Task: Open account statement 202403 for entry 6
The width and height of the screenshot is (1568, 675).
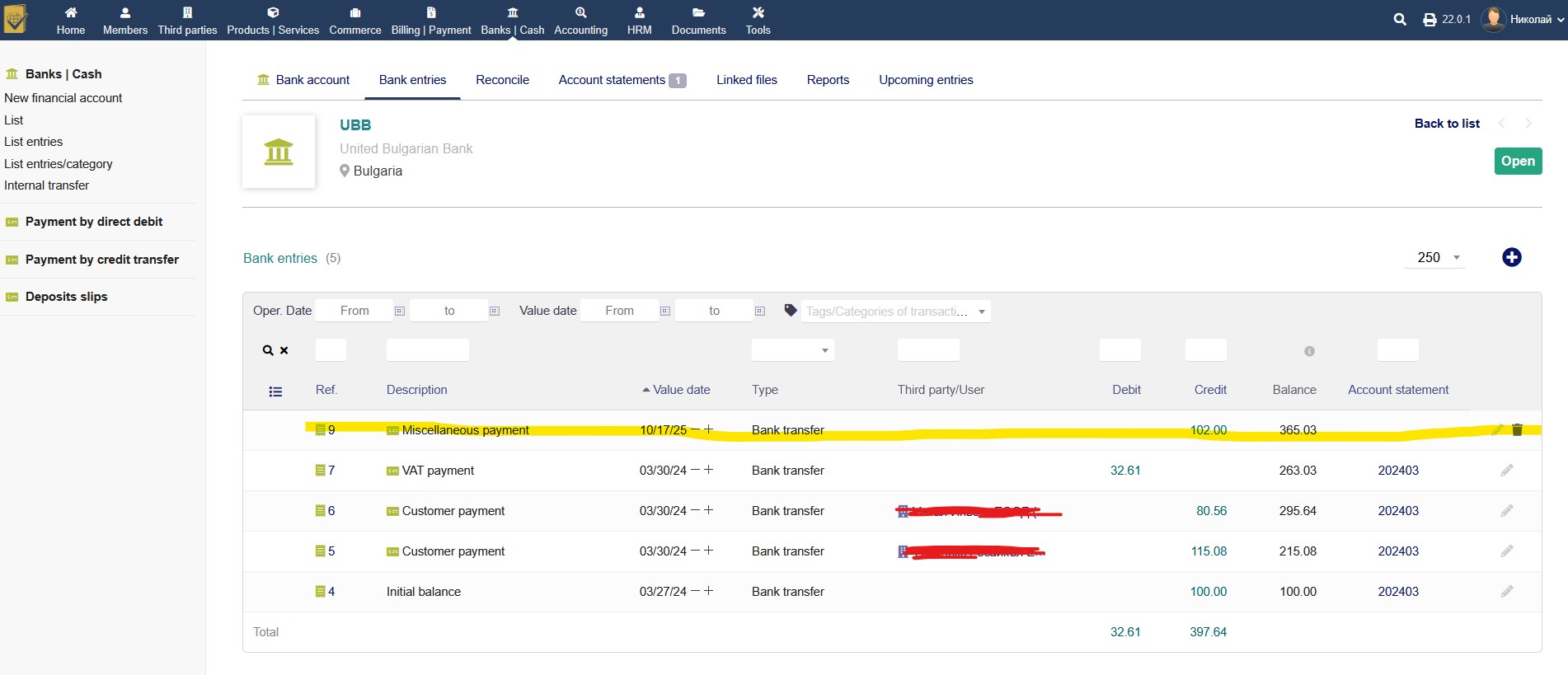Action: [x=1398, y=511]
